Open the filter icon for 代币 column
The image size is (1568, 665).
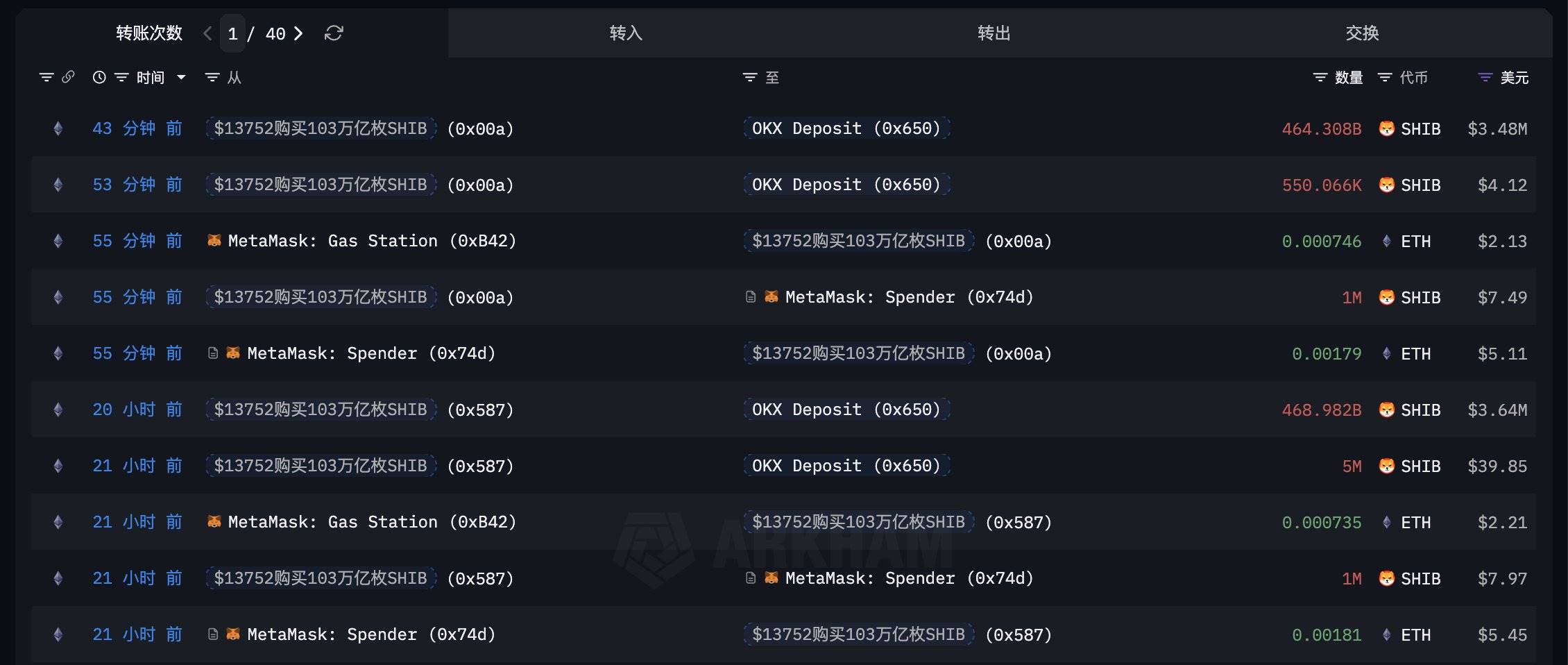tap(1385, 77)
